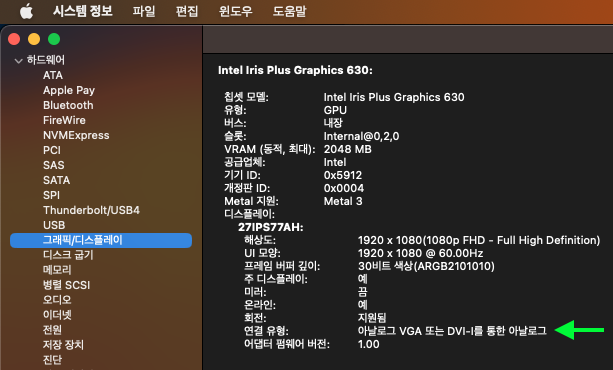
Task: Open the Apple logo menu
Action: pyautogui.click(x=26, y=11)
